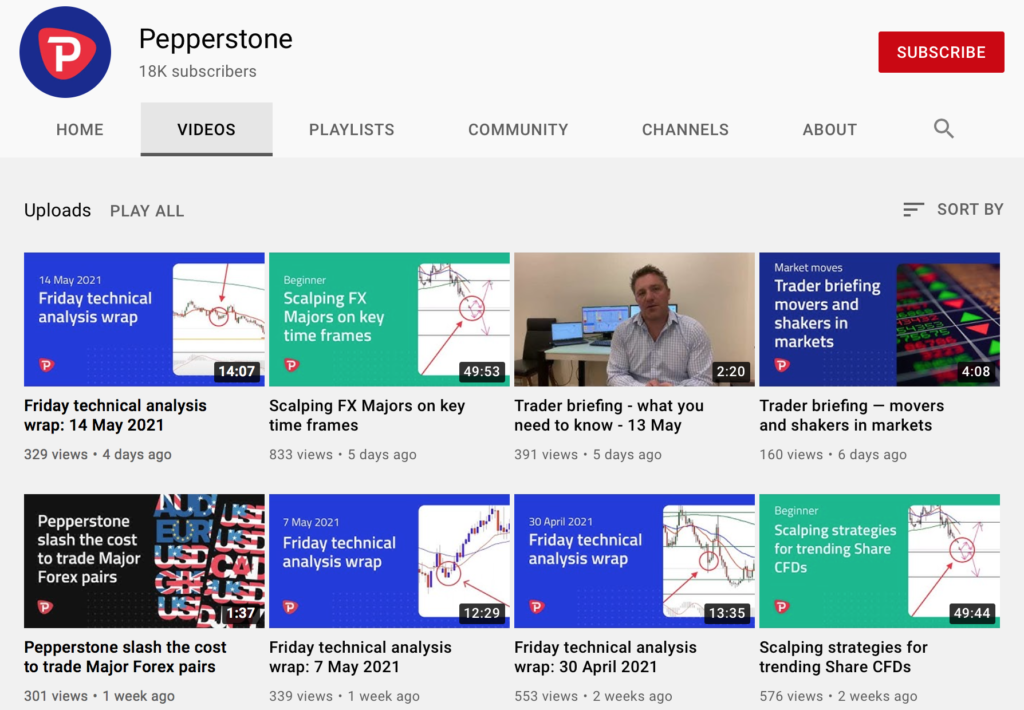Click the 14:07 duration badge
Viewport: 1024px width, 710px height.
(x=236, y=372)
